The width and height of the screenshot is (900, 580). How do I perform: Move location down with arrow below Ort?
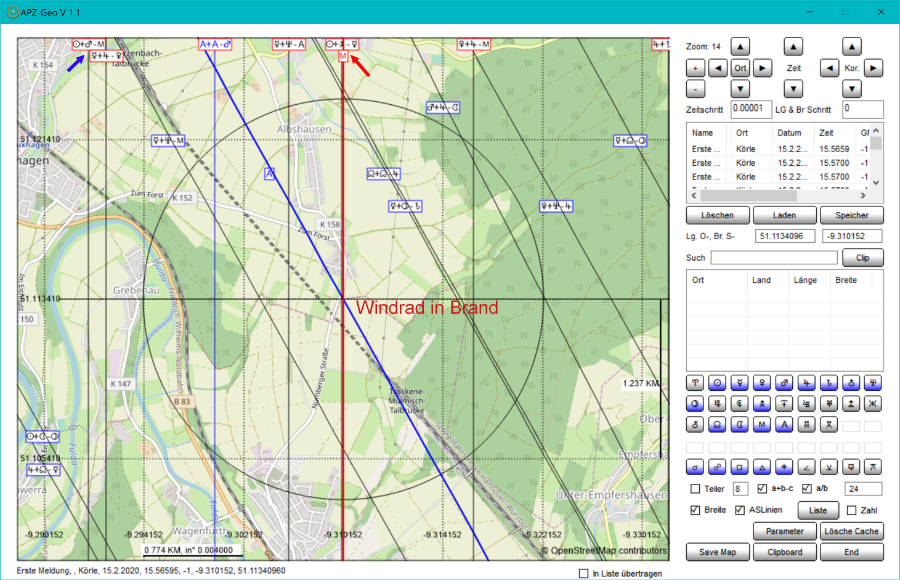[x=740, y=89]
